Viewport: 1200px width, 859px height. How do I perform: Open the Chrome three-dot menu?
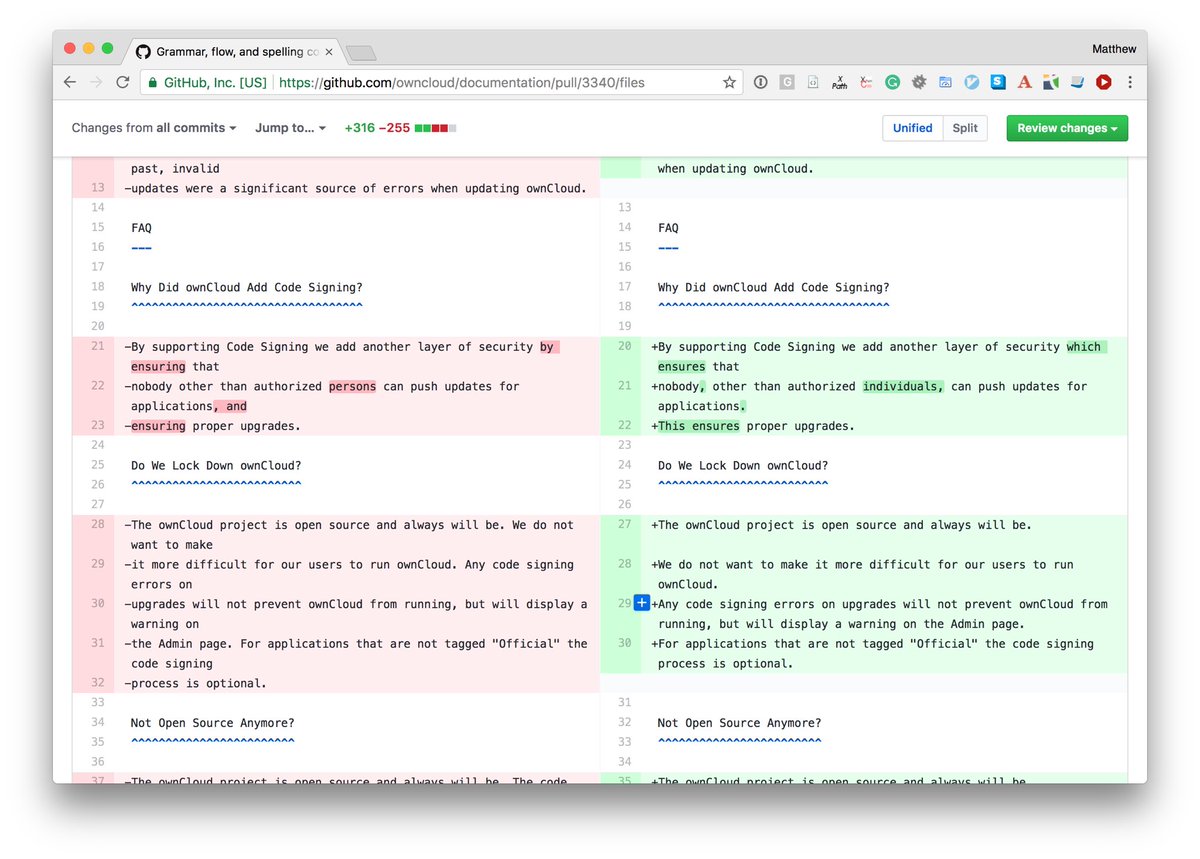pyautogui.click(x=1130, y=83)
